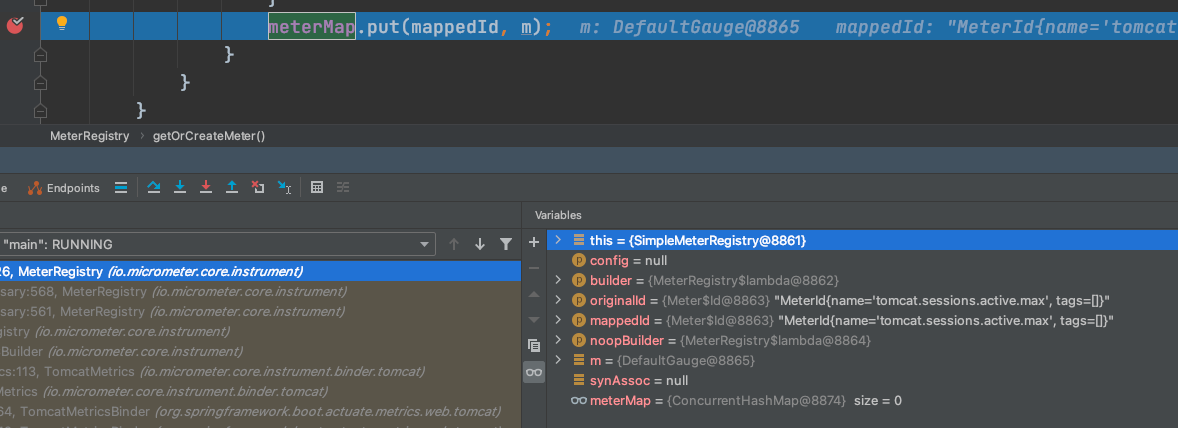Expand the mappedId variable node
Image resolution: width=1178 pixels, height=428 pixels.
[x=557, y=321]
